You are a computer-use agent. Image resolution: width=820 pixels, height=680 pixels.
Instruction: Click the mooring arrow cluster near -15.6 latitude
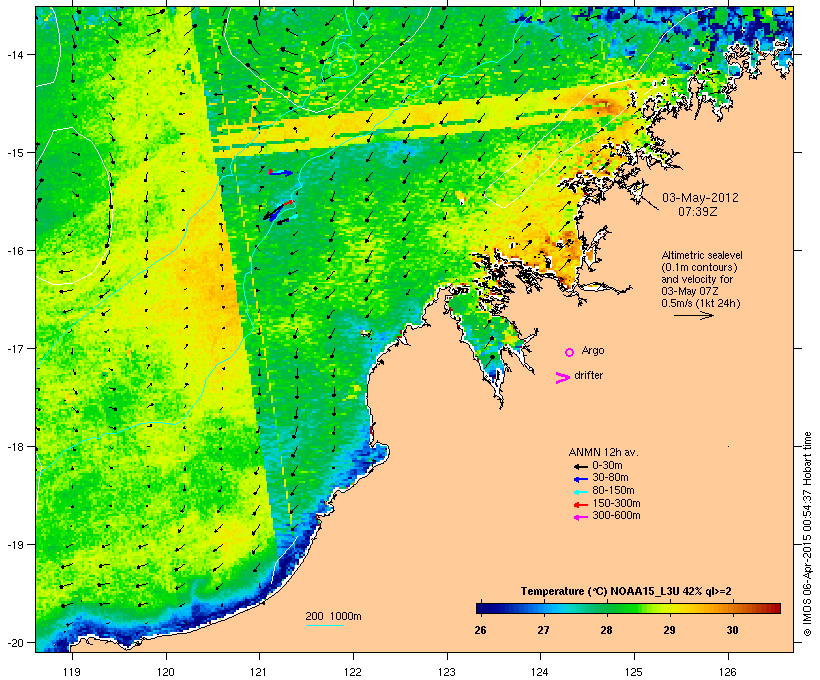[279, 212]
